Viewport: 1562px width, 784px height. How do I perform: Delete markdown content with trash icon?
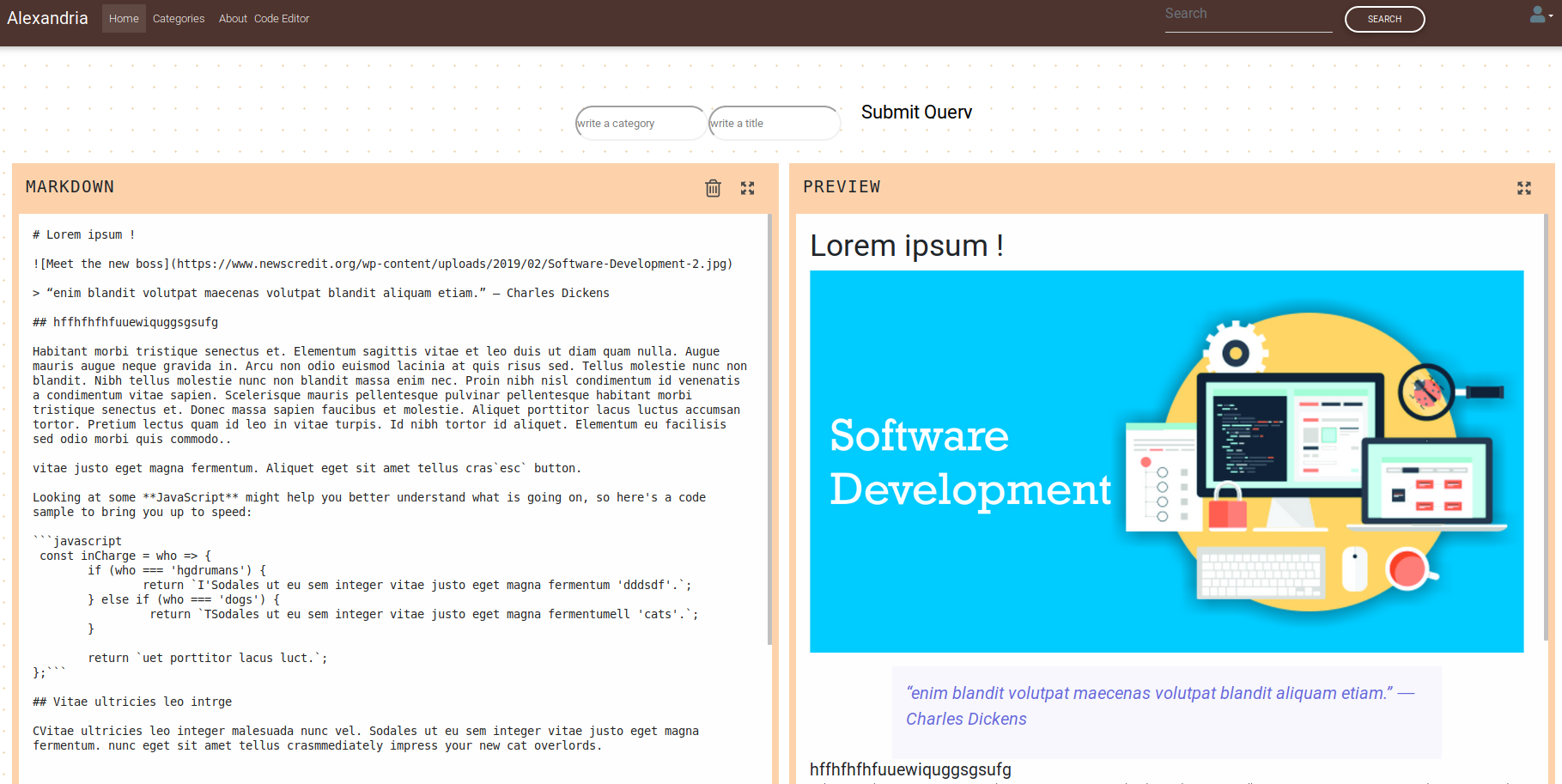[713, 188]
